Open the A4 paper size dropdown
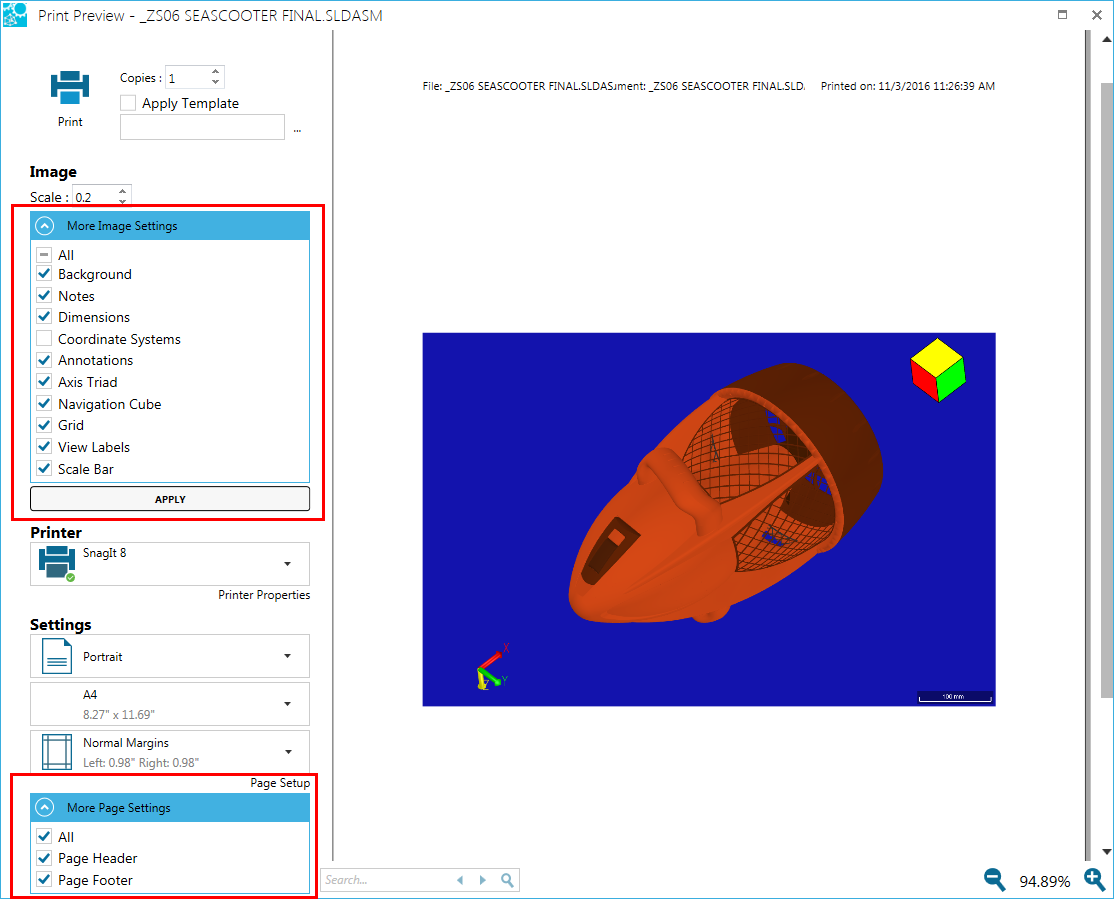Screen dimensions: 1114x899 [x=287, y=704]
